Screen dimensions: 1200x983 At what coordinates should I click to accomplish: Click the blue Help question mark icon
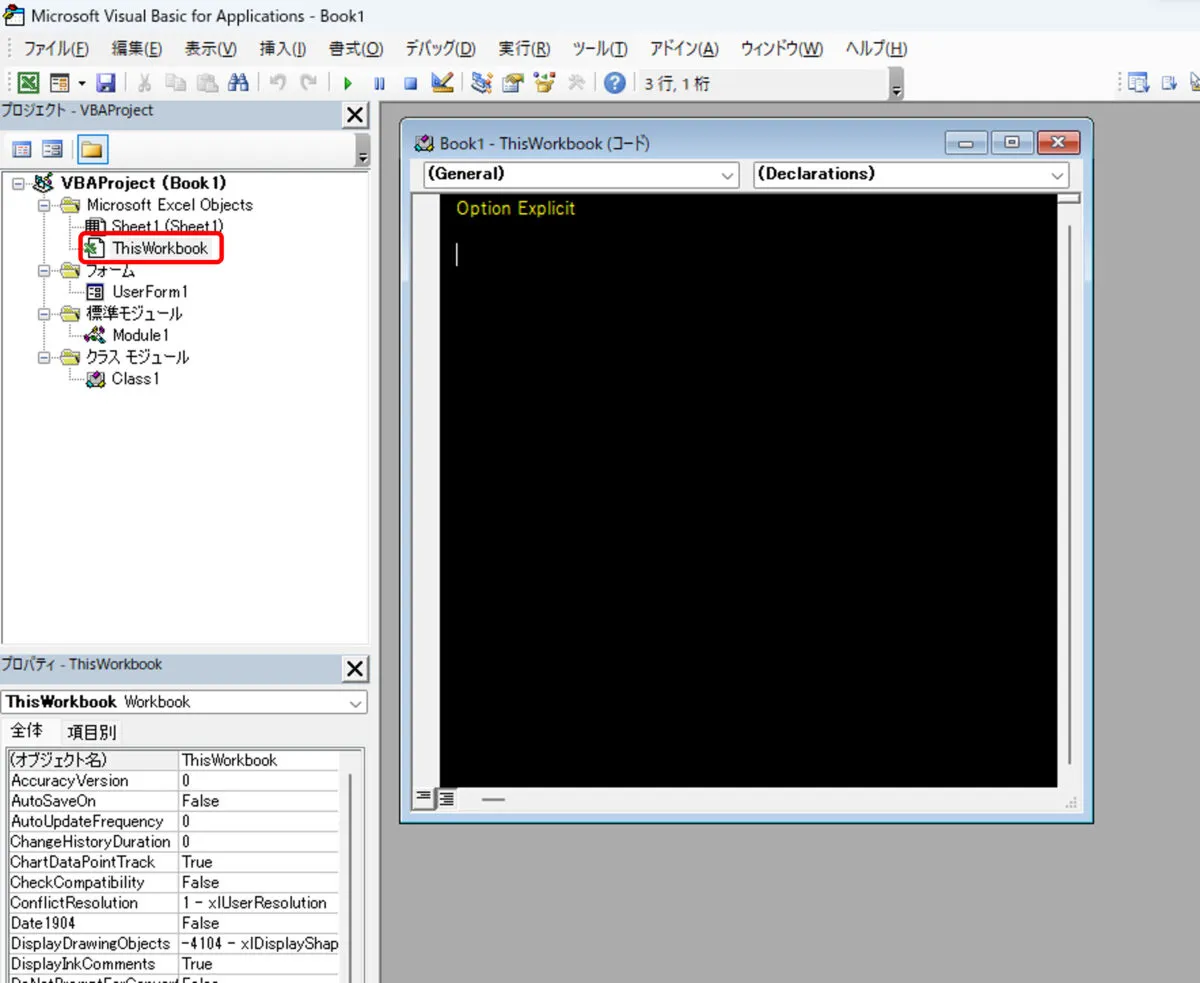(615, 83)
